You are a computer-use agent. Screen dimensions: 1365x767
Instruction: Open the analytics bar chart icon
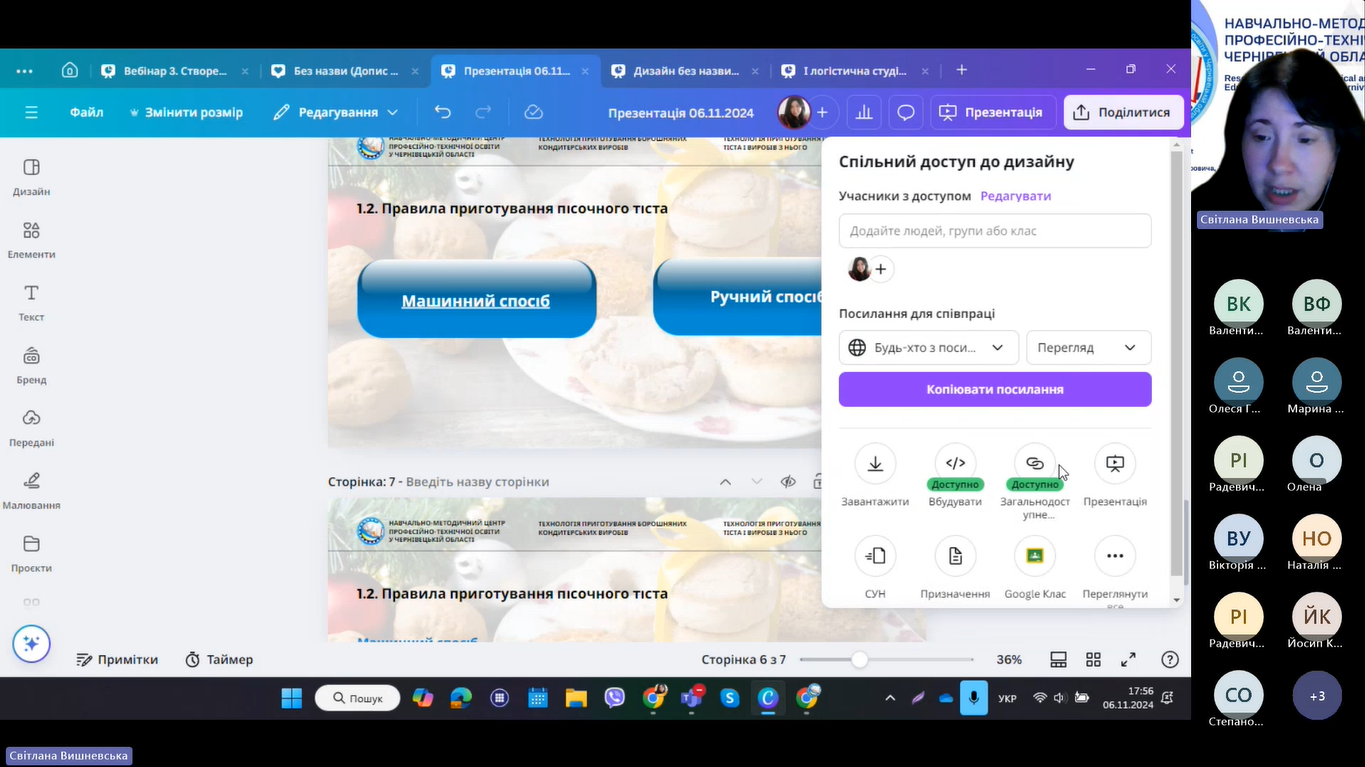pyautogui.click(x=864, y=112)
